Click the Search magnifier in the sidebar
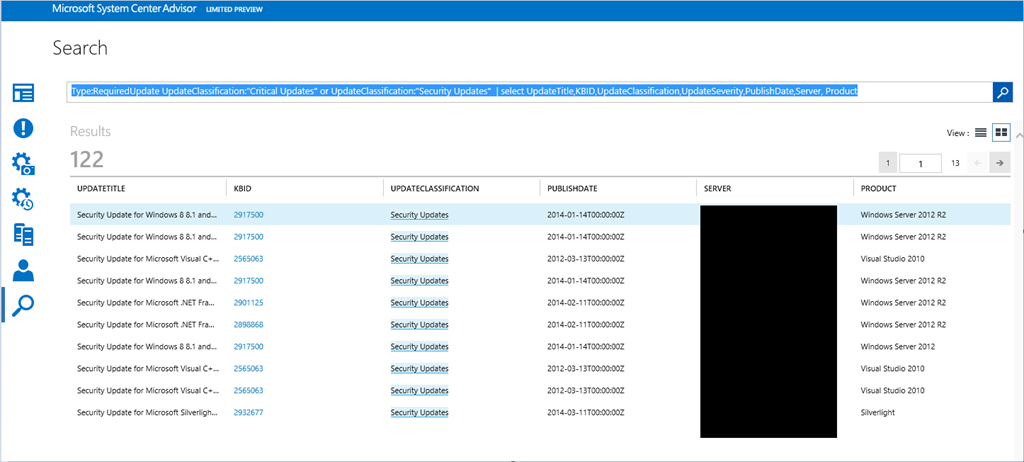 [x=23, y=304]
